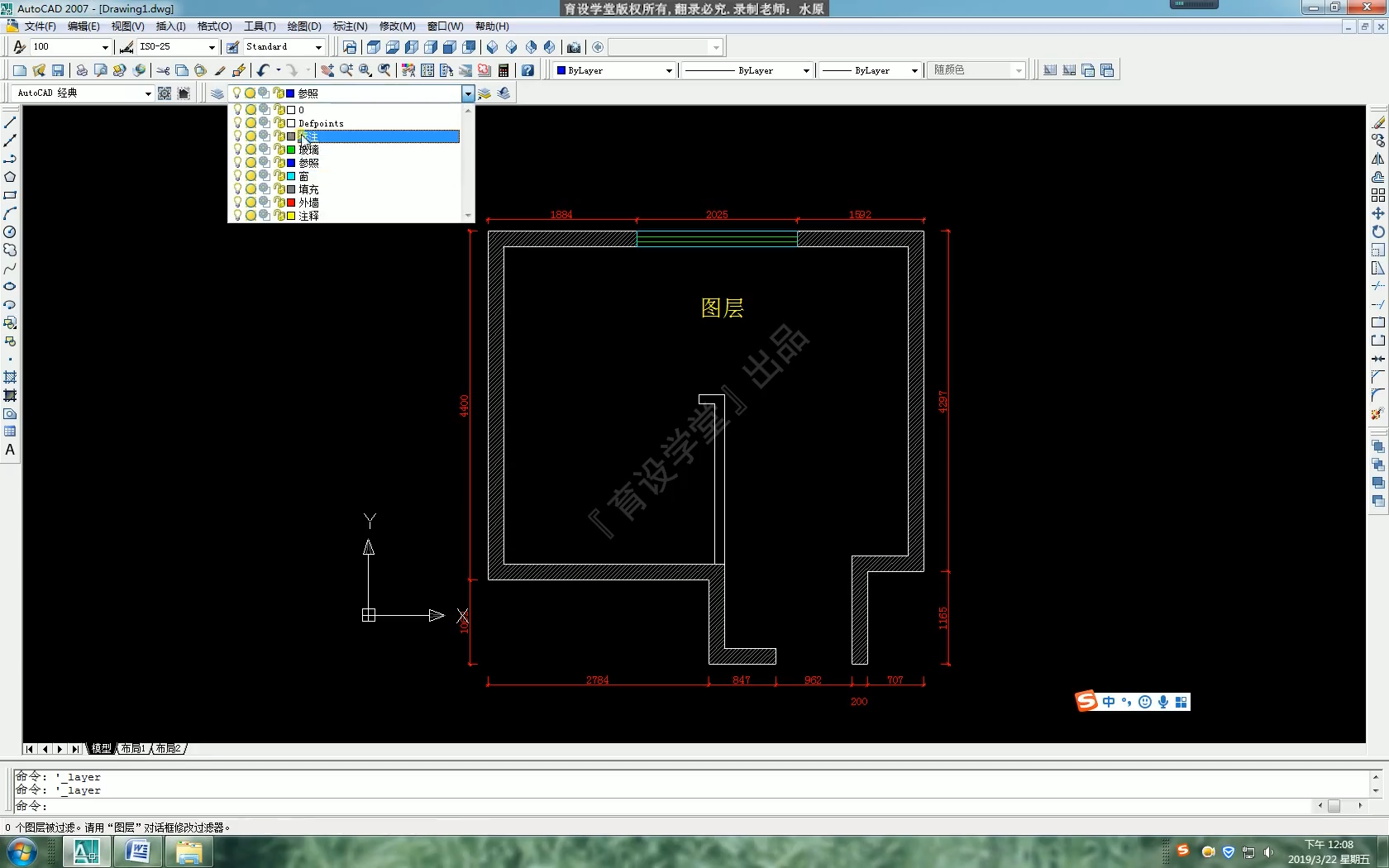Select the Move tool in modify toolbar
Screen dimensions: 1389x868
pos(1377,213)
